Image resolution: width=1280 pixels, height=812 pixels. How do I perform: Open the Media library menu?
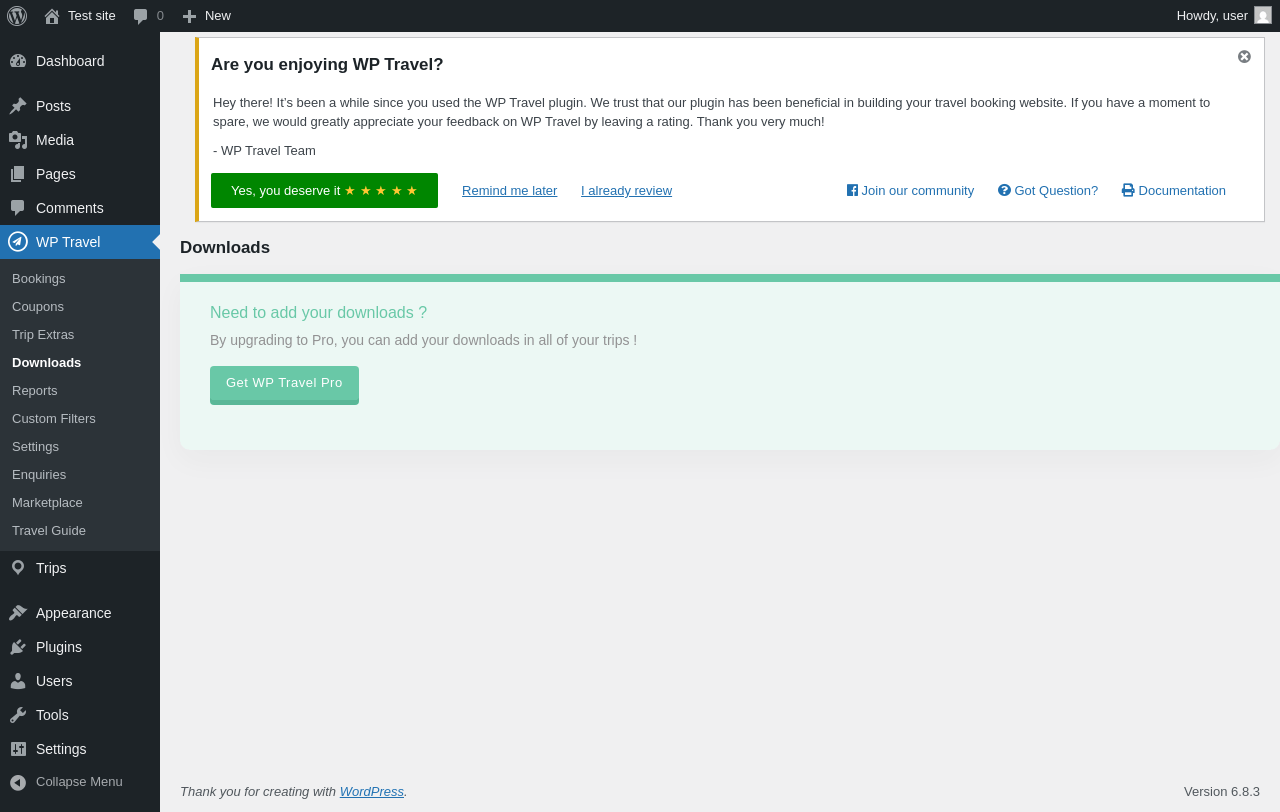click(80, 140)
